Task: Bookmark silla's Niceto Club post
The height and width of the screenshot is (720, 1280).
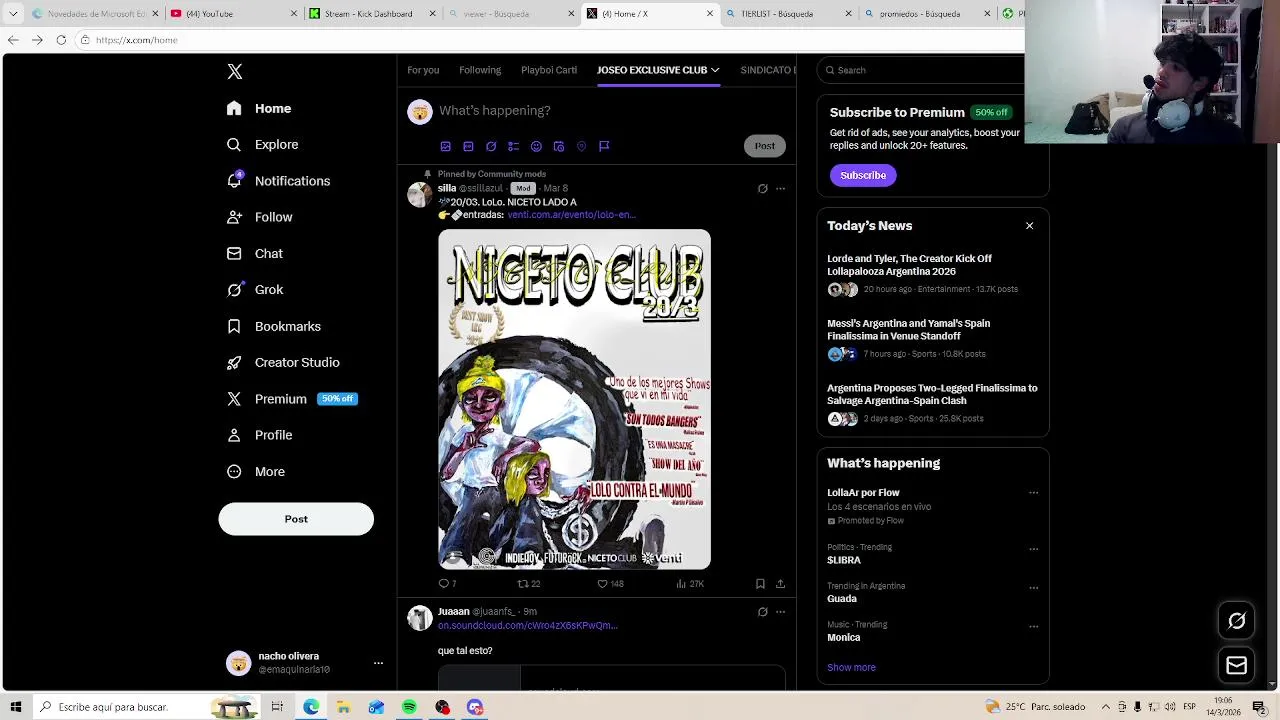Action: (x=760, y=584)
